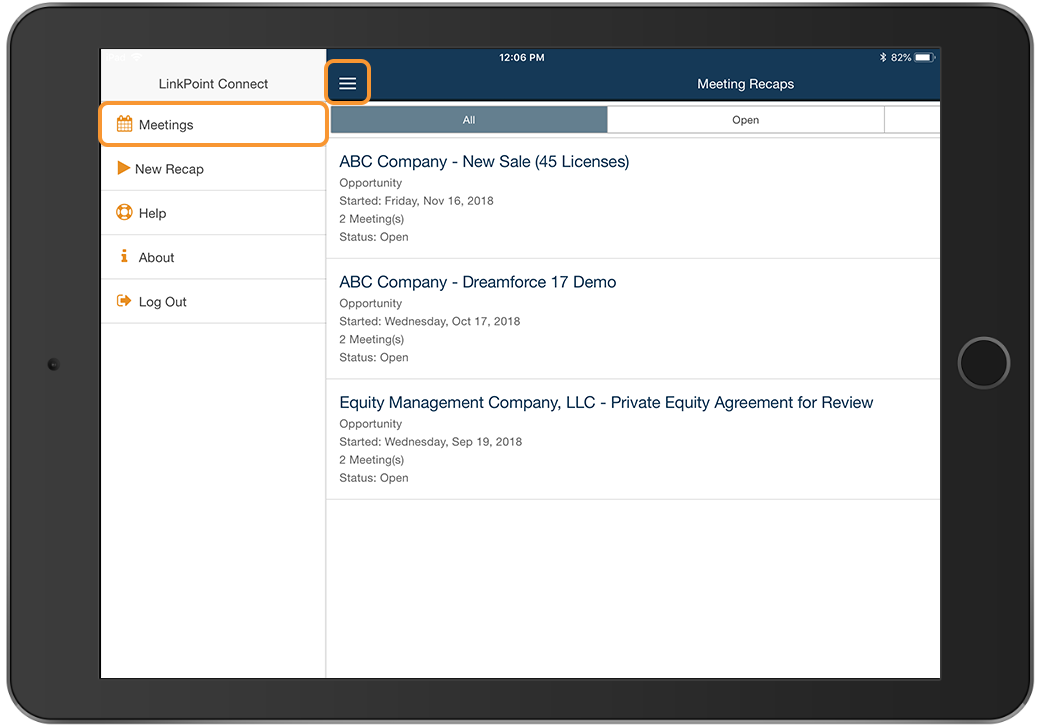This screenshot has width=1038, height=726.
Task: Click 2 Meeting(s) under New Sale recap
Action: point(371,219)
